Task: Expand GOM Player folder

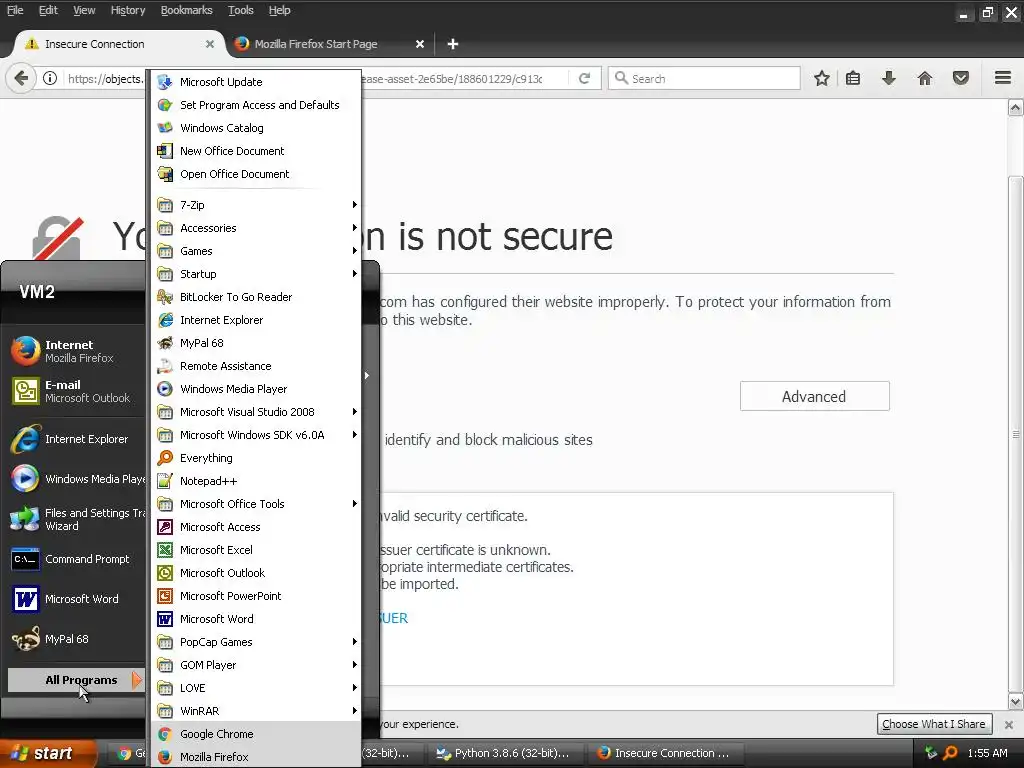Action: click(x=255, y=665)
